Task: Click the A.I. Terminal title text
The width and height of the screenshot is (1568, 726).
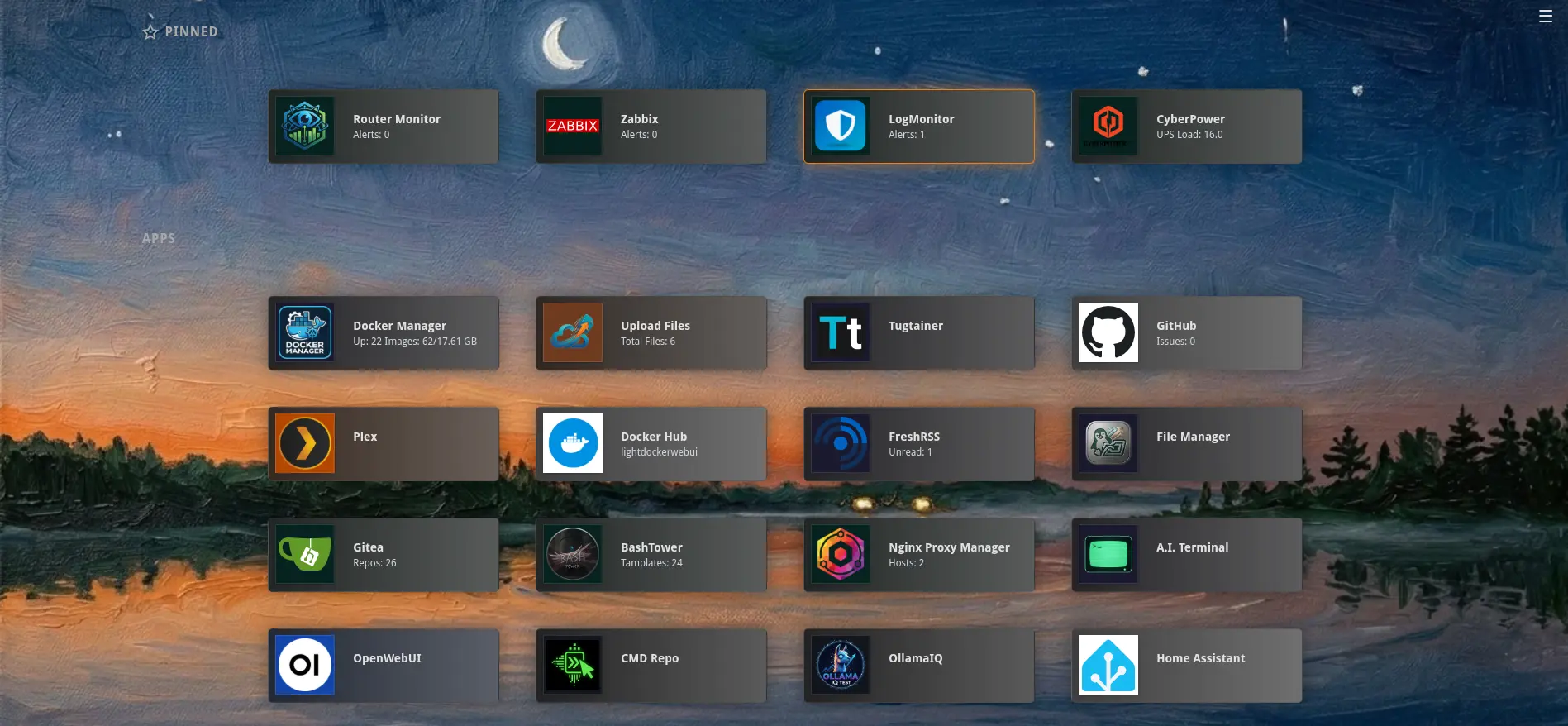Action: pos(1192,547)
